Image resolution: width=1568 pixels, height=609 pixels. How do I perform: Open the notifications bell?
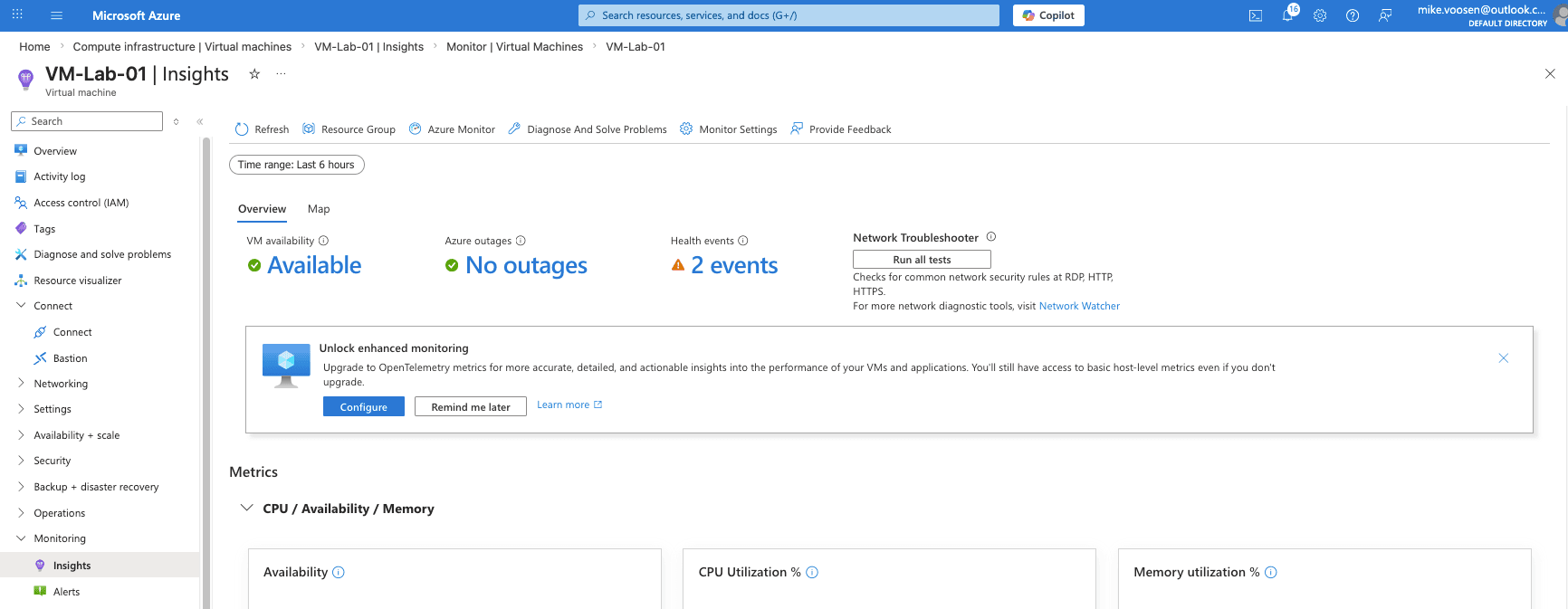(1288, 15)
